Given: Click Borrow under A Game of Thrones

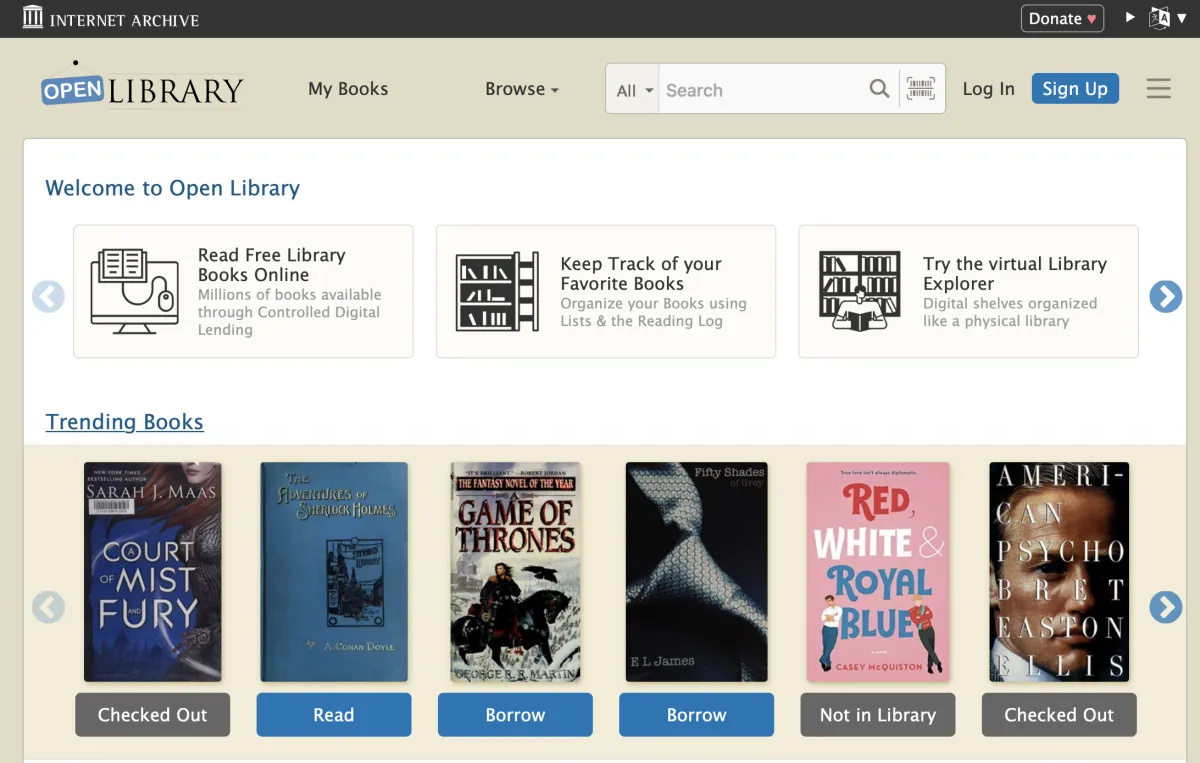Looking at the screenshot, I should coord(515,715).
